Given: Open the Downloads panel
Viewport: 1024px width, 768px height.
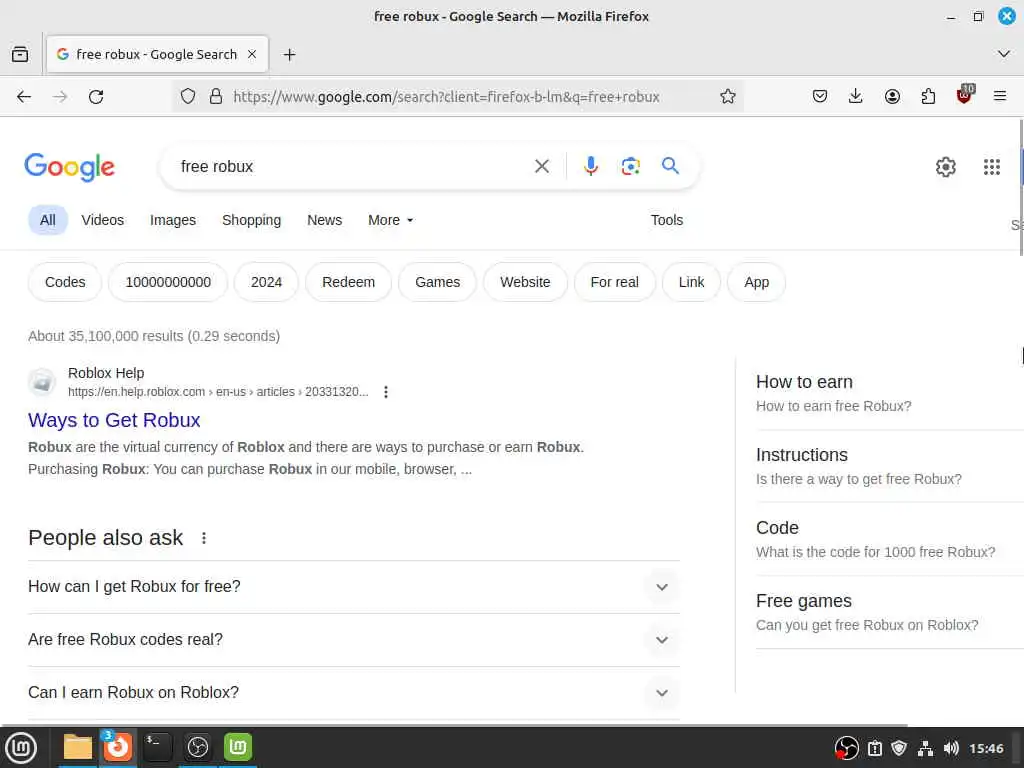Looking at the screenshot, I should (856, 97).
